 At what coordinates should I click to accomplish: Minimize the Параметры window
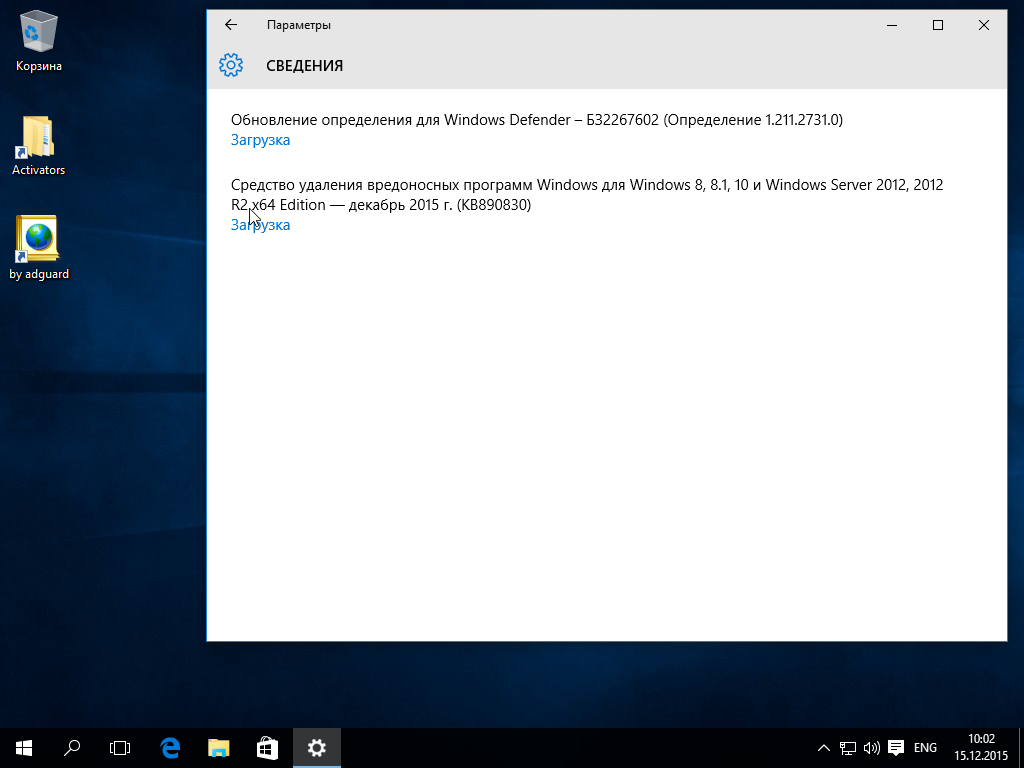pos(892,25)
